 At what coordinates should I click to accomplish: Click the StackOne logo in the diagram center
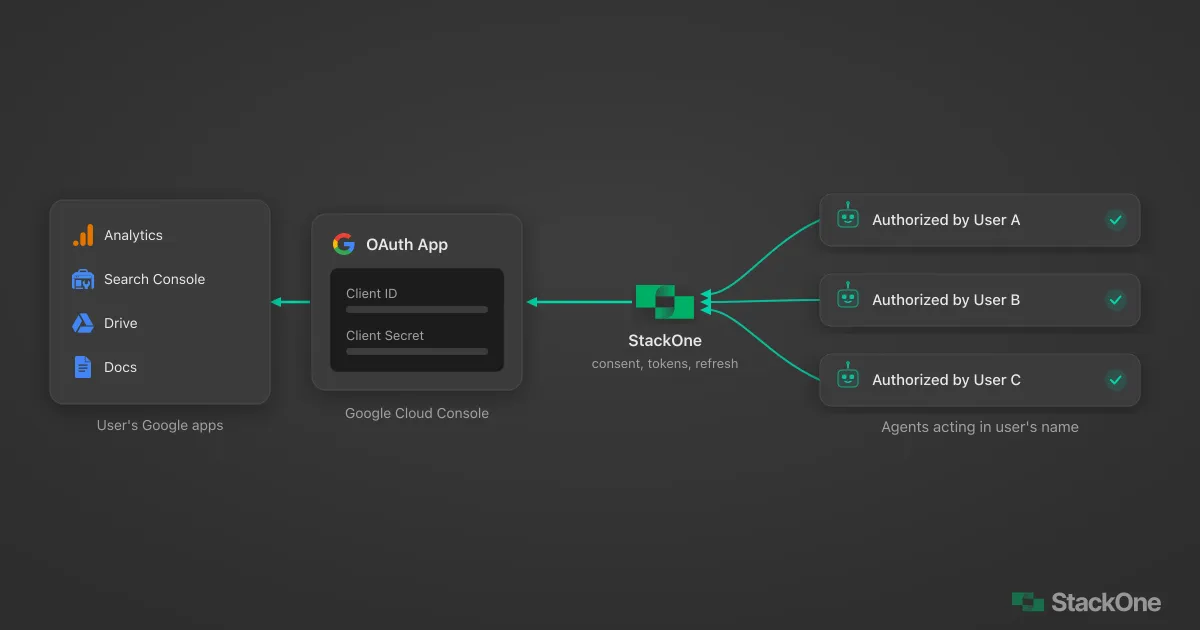[665, 302]
